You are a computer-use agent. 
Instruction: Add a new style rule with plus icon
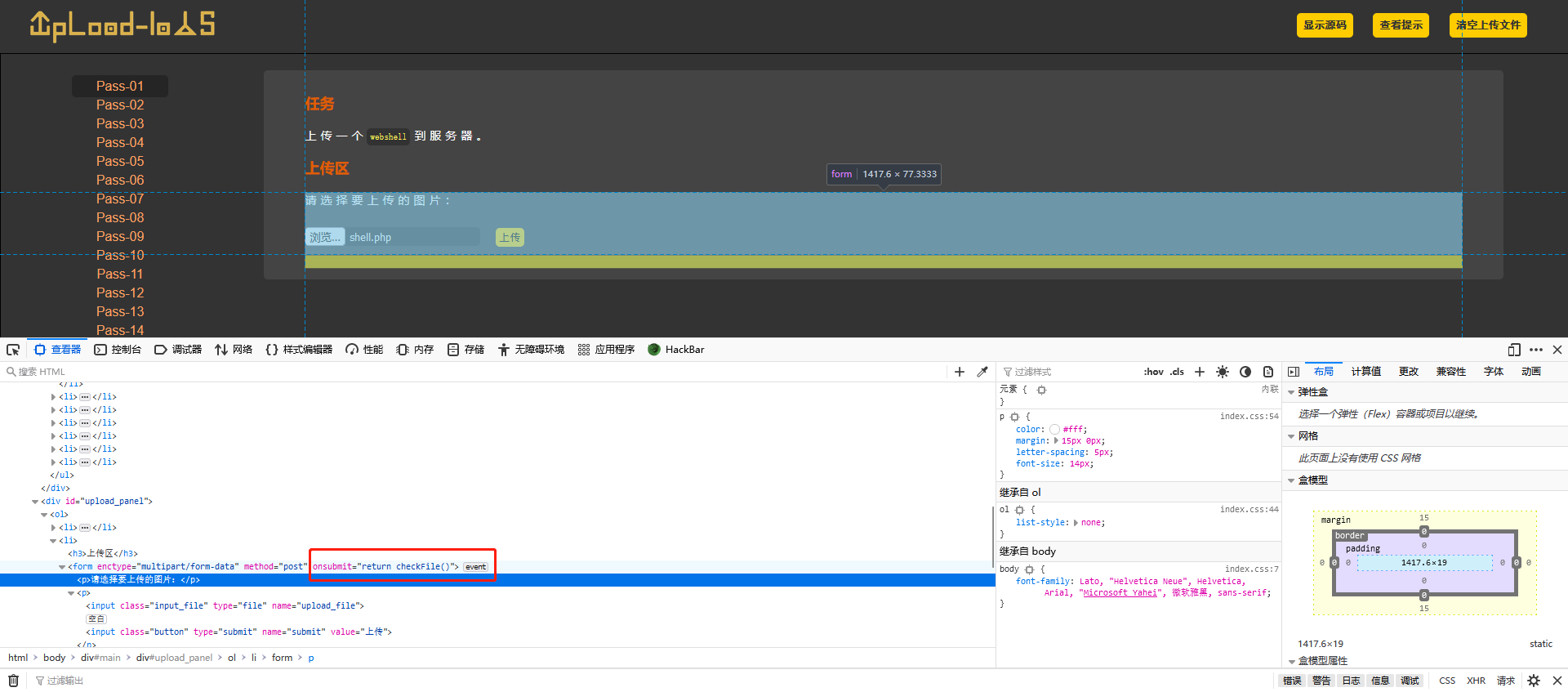[1200, 372]
